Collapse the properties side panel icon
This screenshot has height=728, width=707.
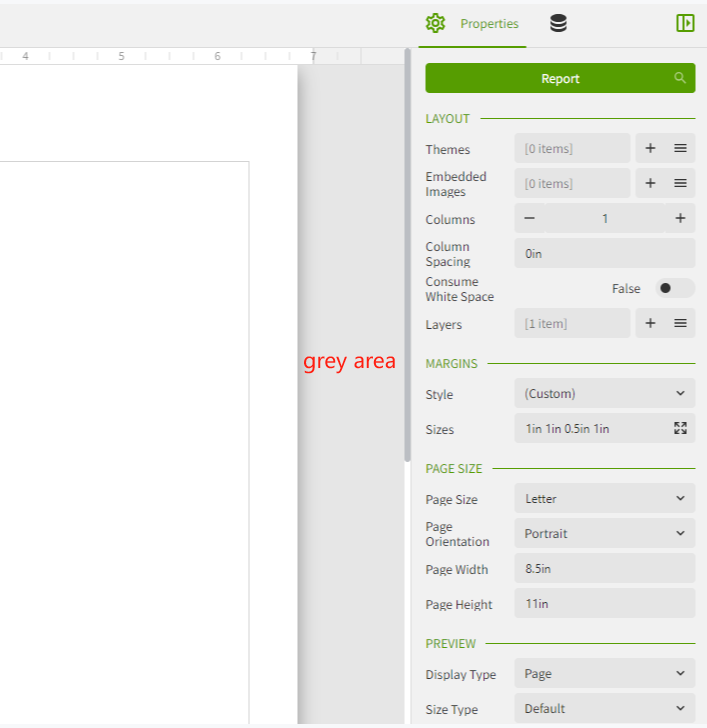pos(685,23)
